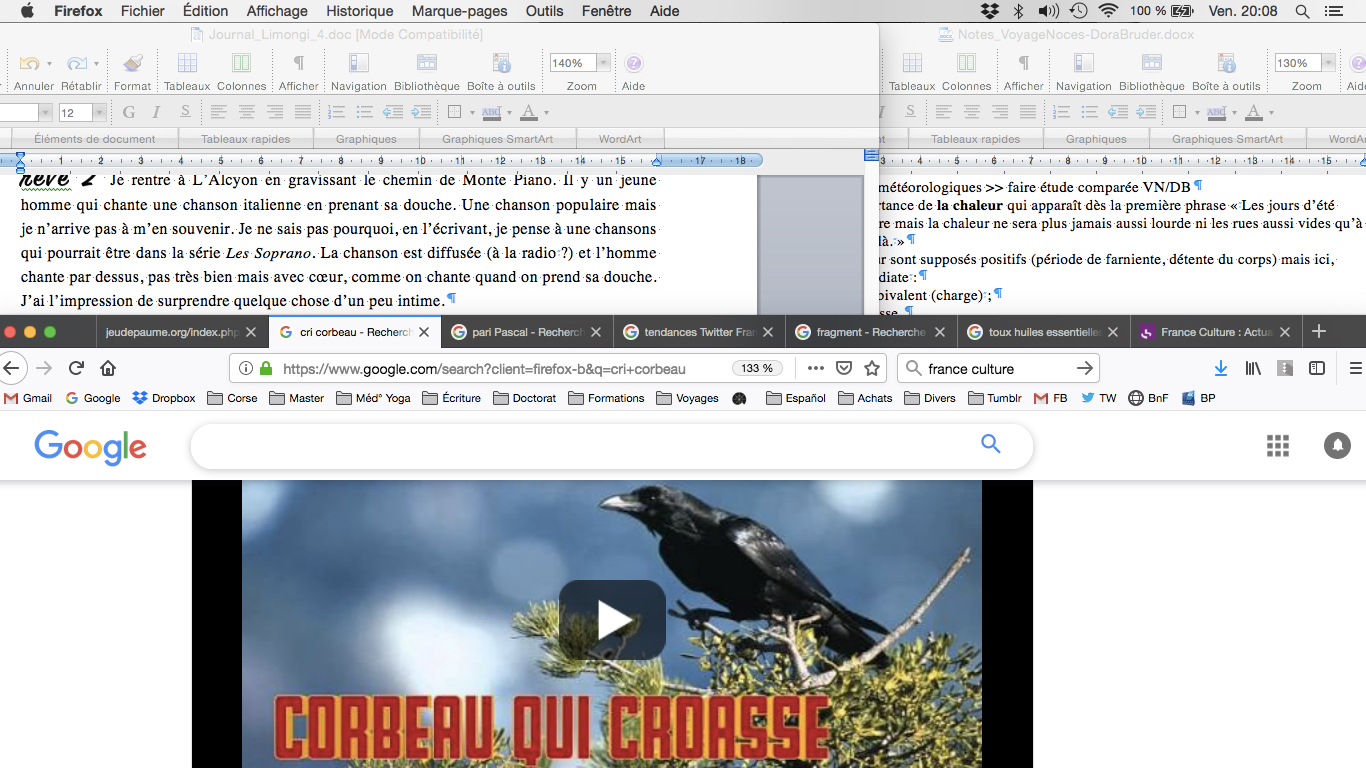Toggle bold (G) formatting
Image resolution: width=1366 pixels, height=768 pixels.
pyautogui.click(x=129, y=112)
